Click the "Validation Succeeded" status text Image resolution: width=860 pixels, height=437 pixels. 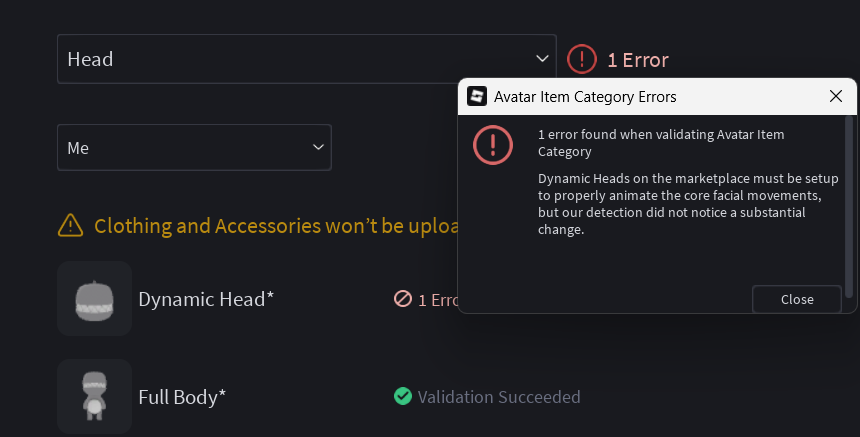(x=499, y=397)
